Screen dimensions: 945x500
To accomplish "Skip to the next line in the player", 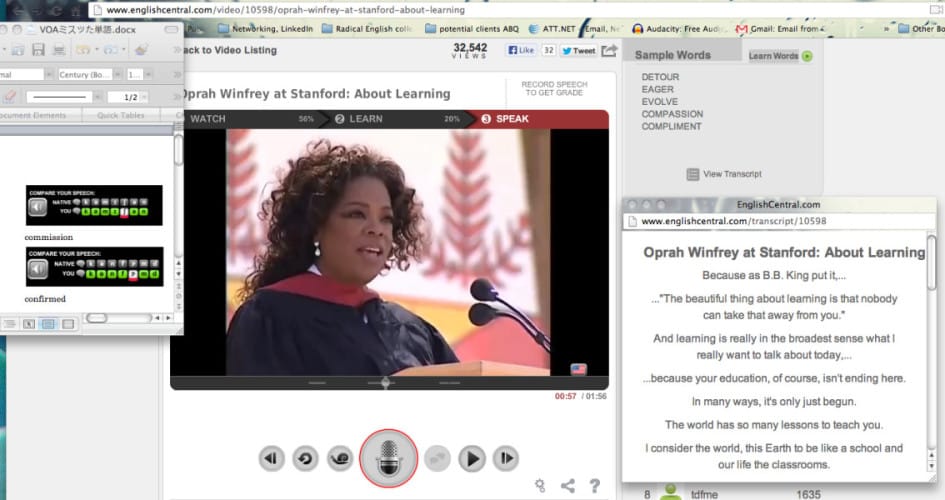I will 506,459.
